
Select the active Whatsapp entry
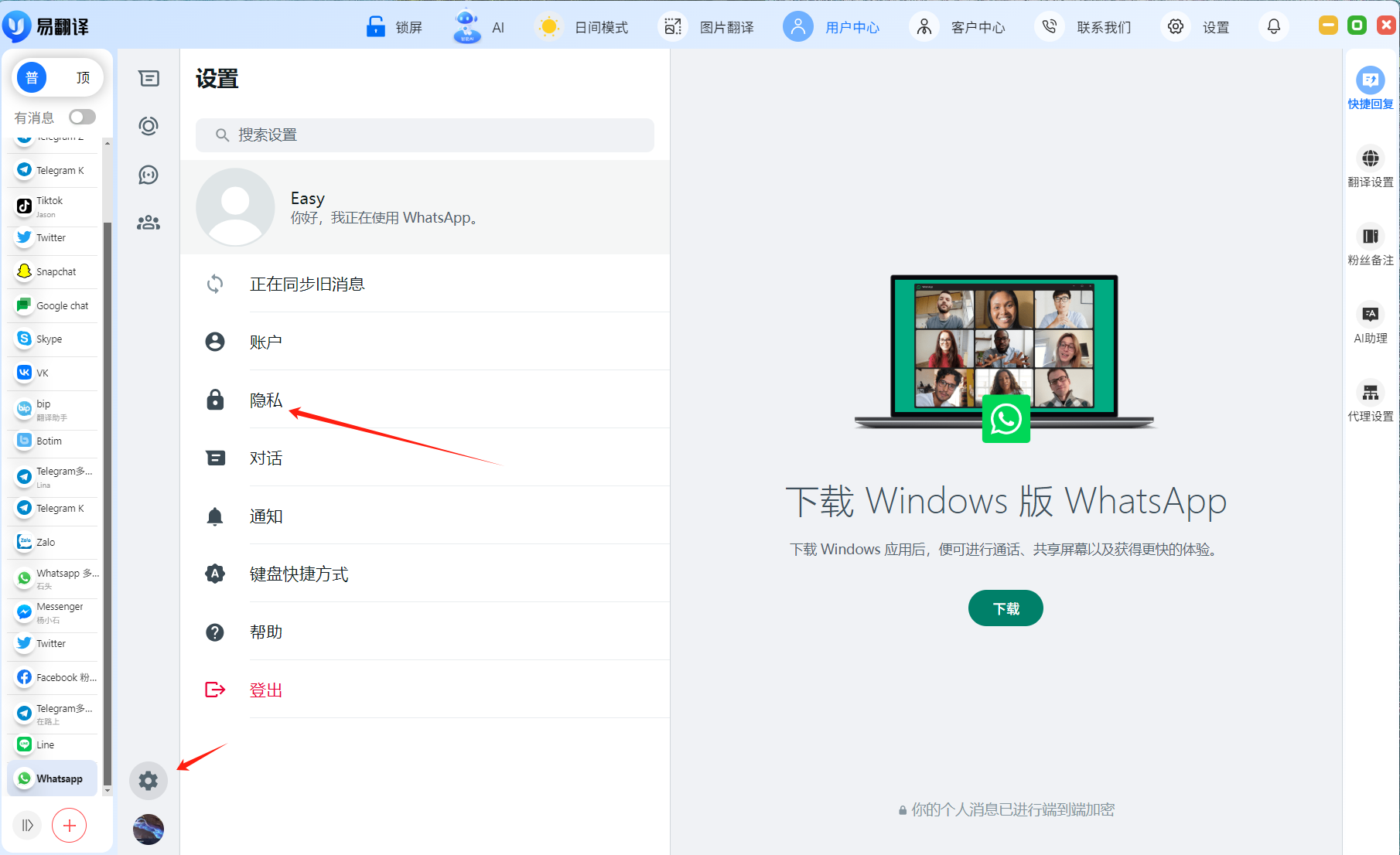[53, 778]
